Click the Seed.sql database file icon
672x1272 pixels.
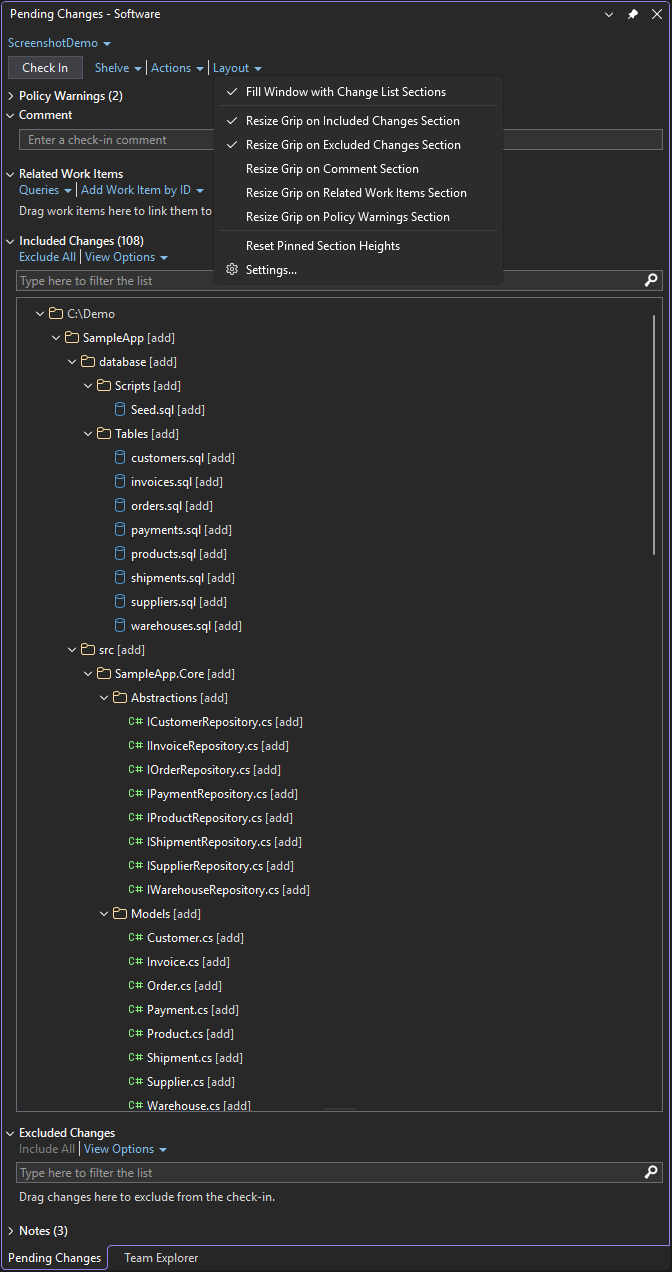pyautogui.click(x=120, y=410)
